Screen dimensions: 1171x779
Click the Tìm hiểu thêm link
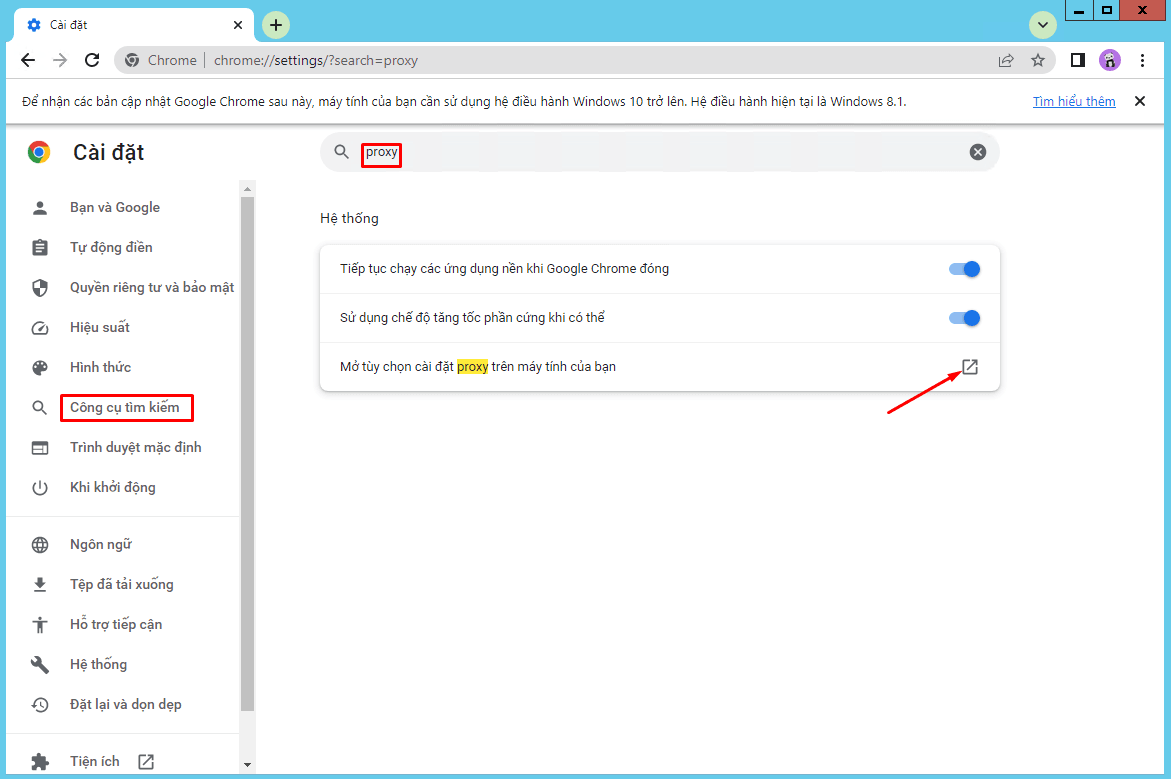pos(1074,102)
